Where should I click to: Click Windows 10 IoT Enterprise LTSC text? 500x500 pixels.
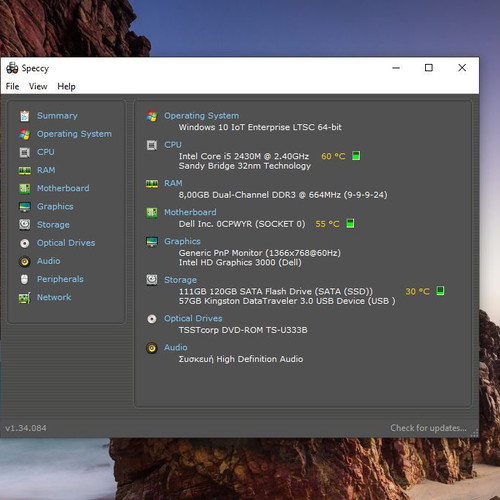tap(260, 127)
